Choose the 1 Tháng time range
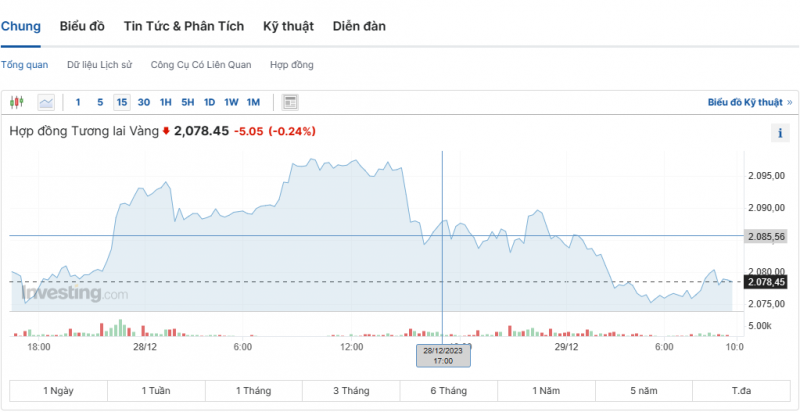 coord(253,390)
